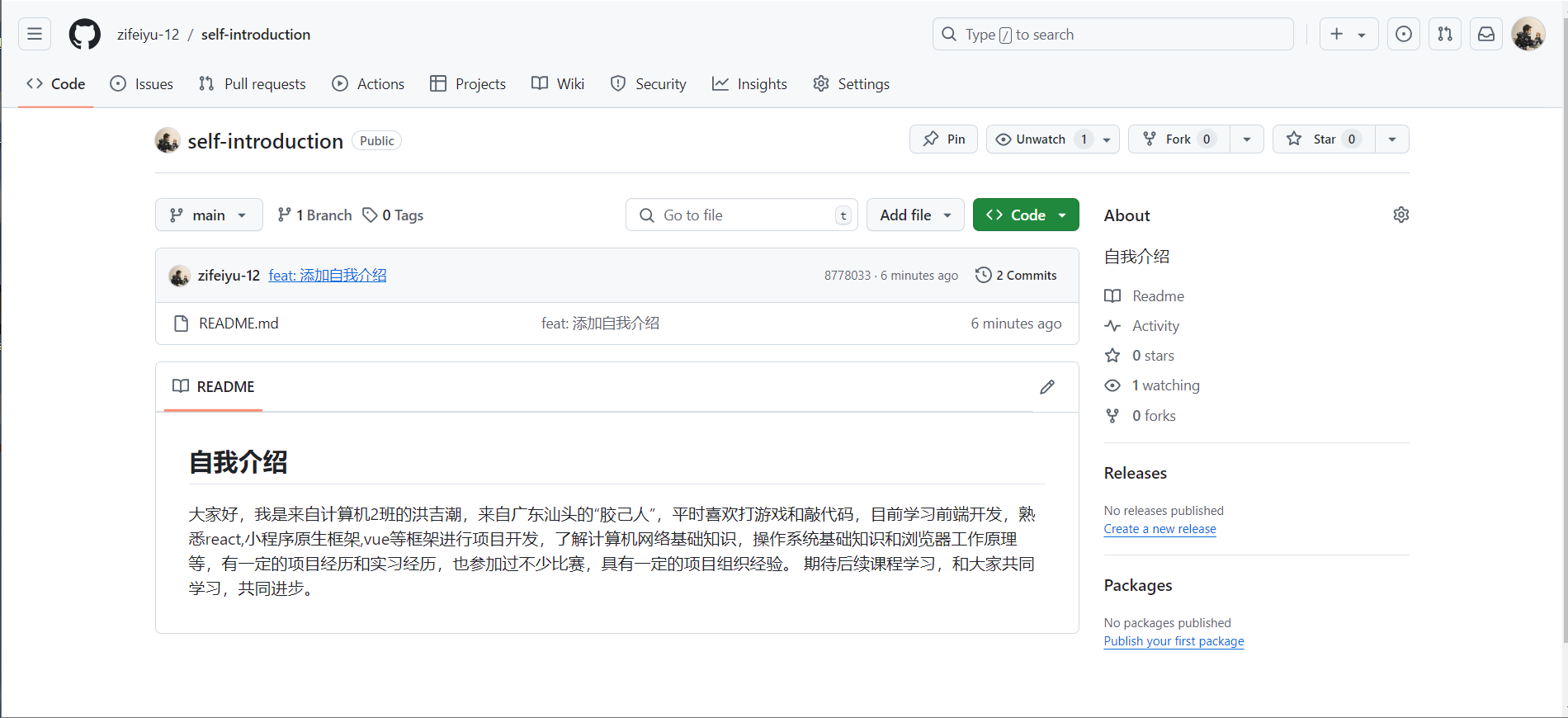The height and width of the screenshot is (718, 1568).
Task: Open the zifeiyu-12 owner breadcrumb link
Action: pyautogui.click(x=148, y=34)
